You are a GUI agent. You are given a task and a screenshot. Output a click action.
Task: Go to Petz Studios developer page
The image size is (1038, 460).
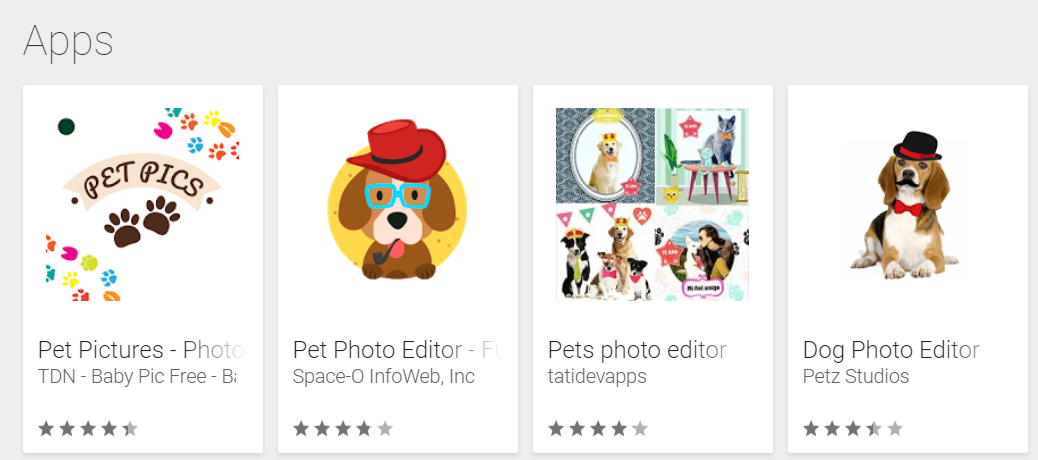pos(856,377)
